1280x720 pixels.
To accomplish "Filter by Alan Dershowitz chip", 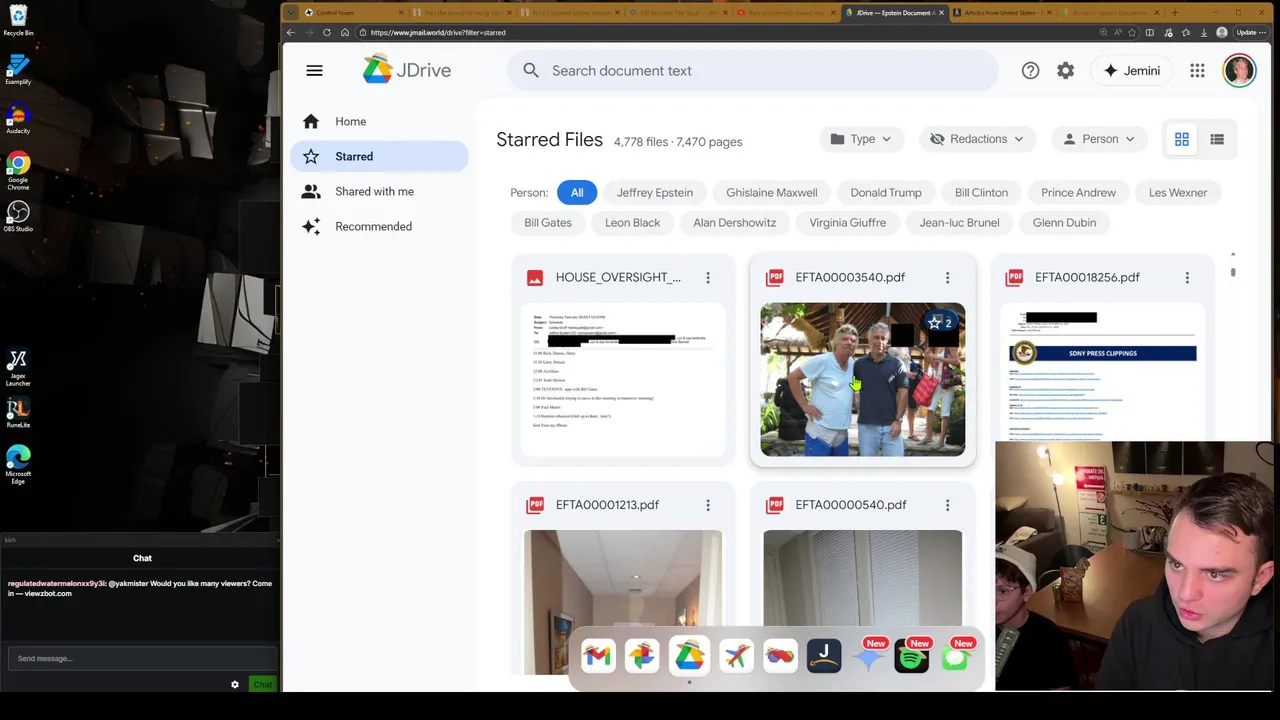I will [x=734, y=222].
